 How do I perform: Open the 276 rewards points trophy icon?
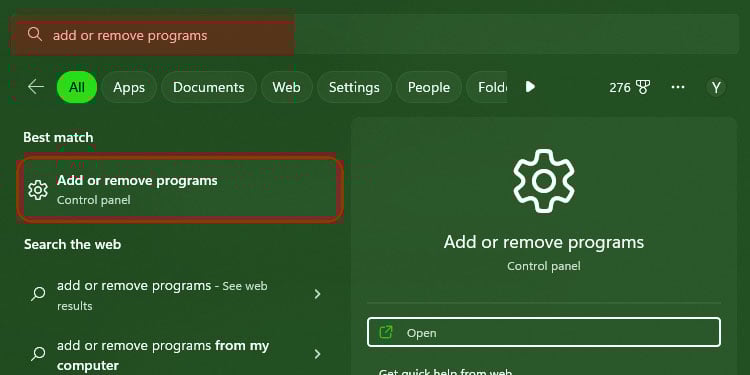point(642,87)
